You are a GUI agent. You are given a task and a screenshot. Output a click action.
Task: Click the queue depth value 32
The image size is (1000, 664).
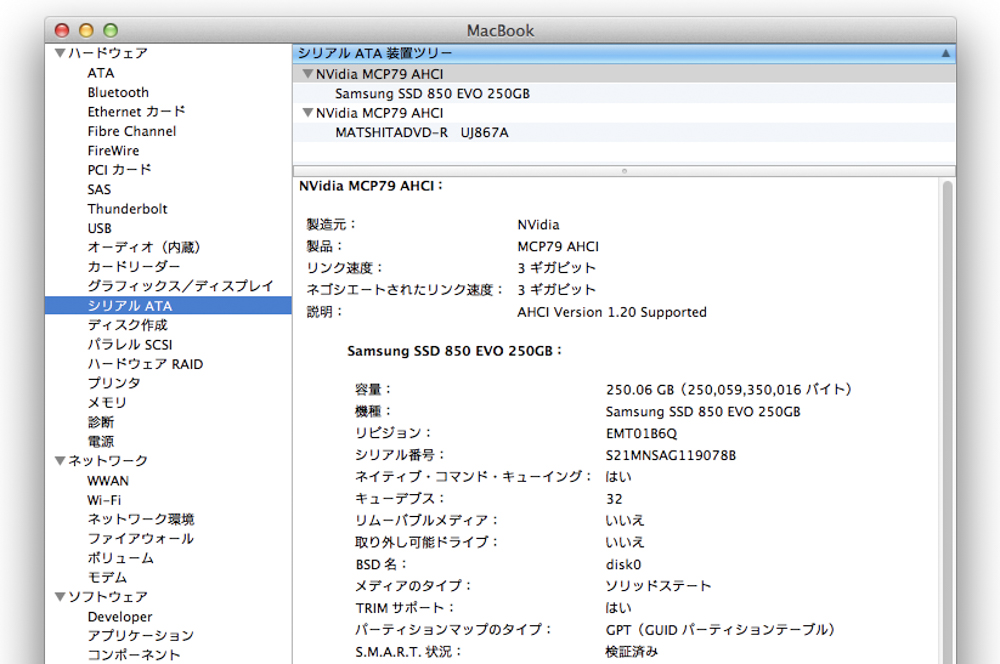pyautogui.click(x=614, y=499)
